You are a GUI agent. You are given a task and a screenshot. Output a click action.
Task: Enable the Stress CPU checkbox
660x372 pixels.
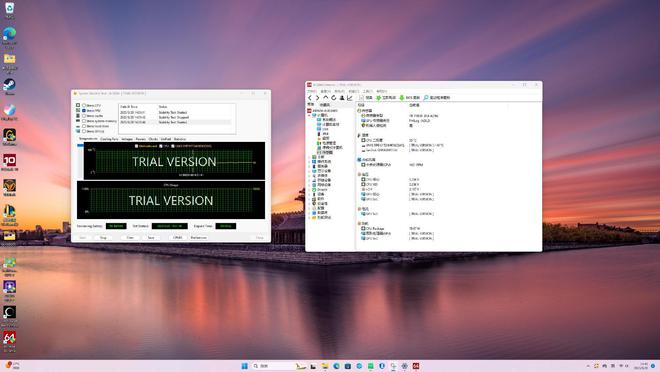pos(84,105)
